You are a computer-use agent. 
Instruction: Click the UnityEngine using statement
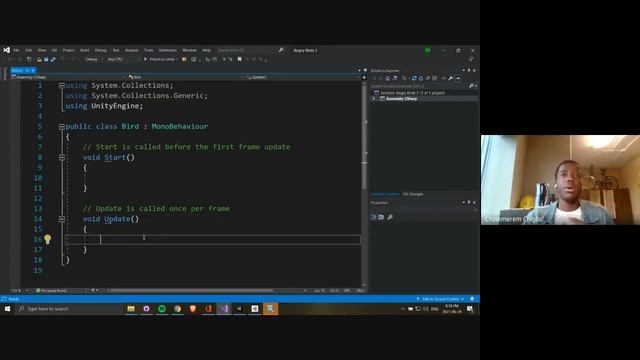pos(104,106)
